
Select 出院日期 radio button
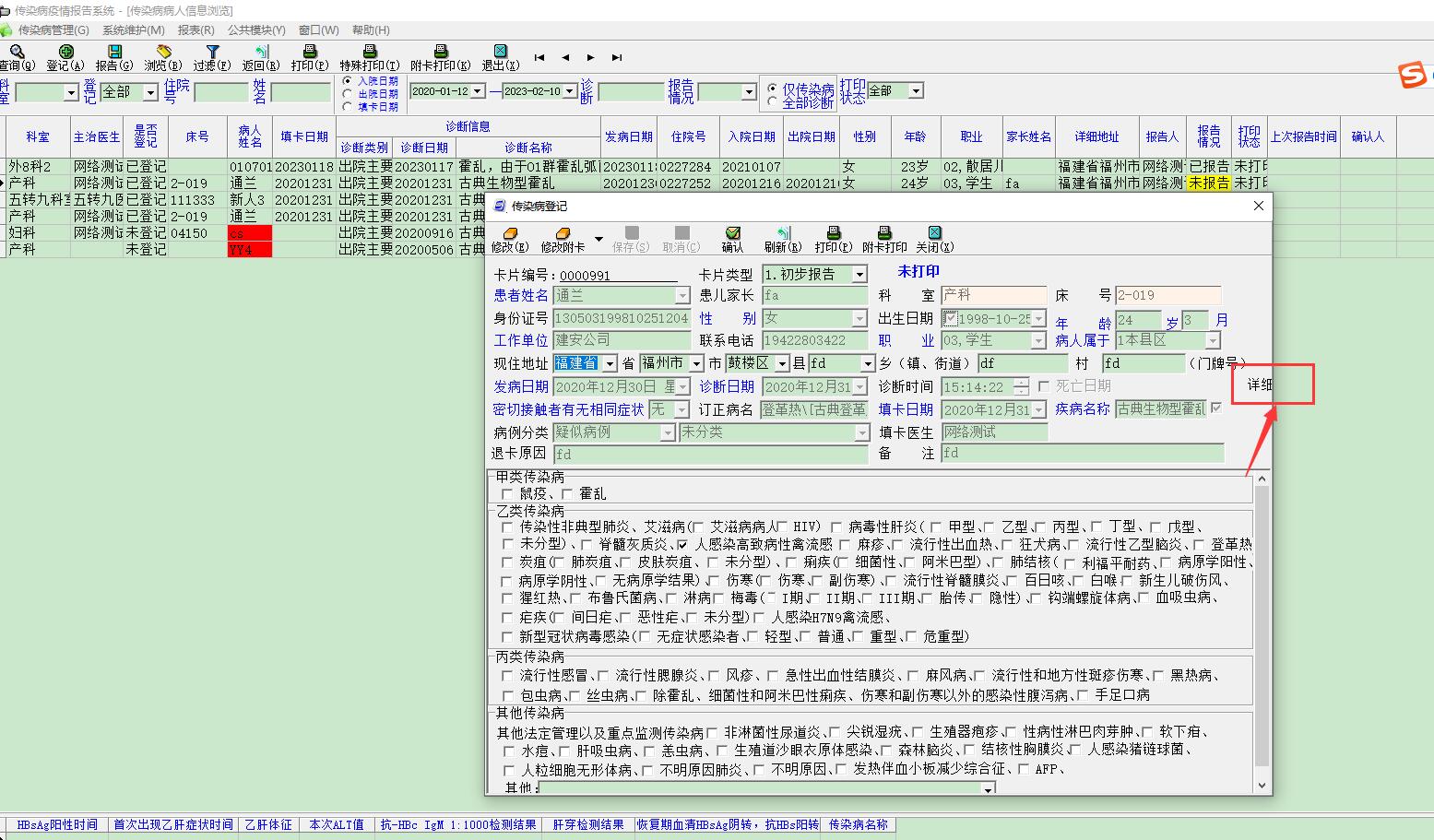pyautogui.click(x=348, y=94)
